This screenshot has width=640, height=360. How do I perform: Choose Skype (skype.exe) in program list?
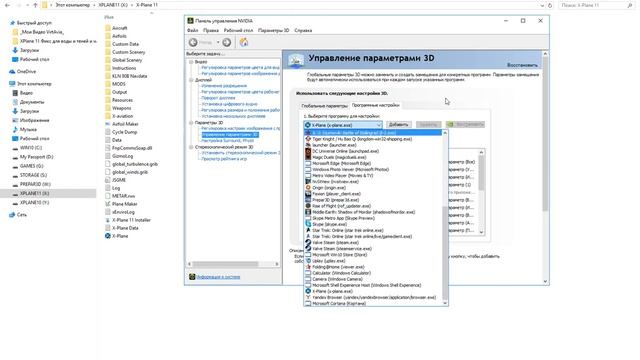point(329,224)
